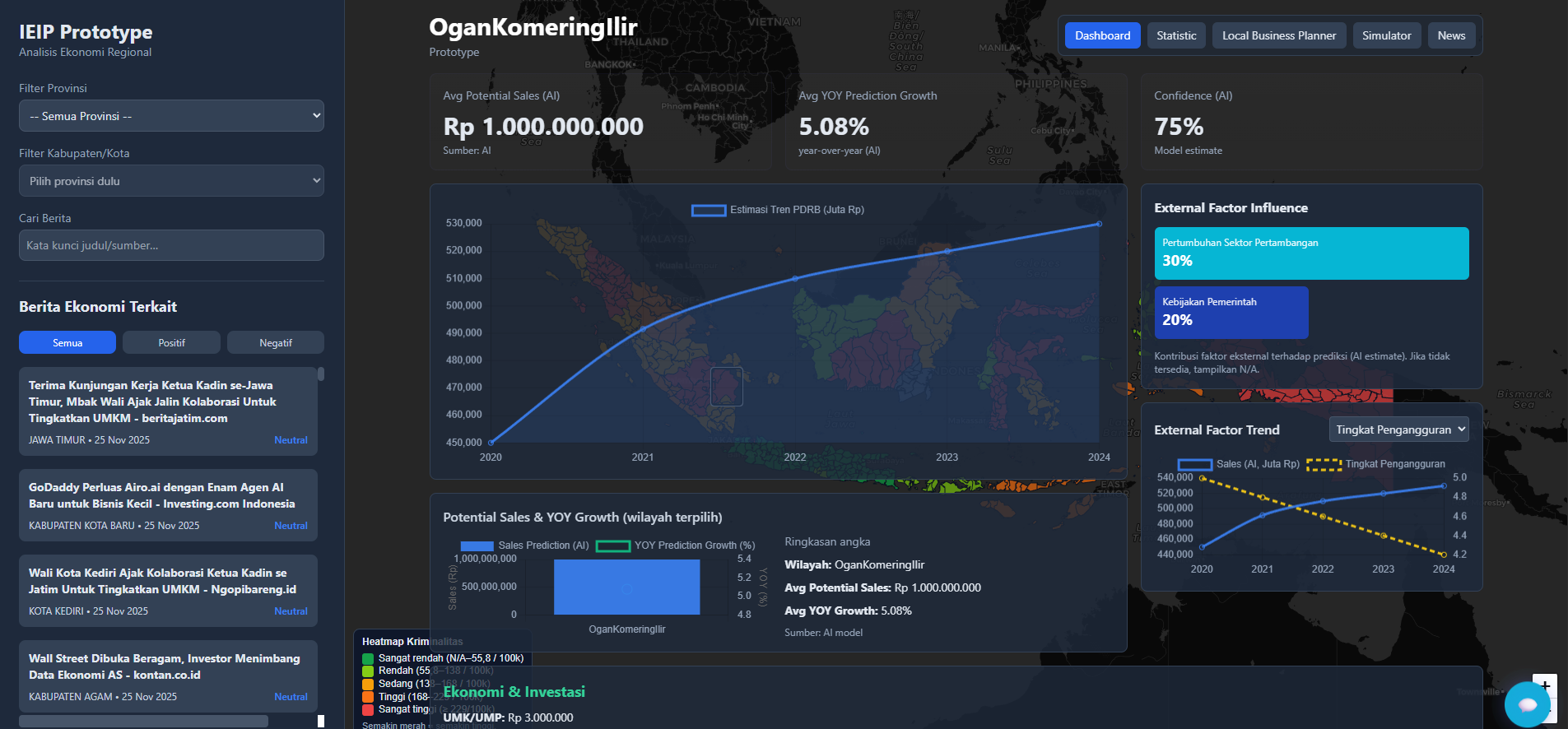
Task: Click the green Sangat rendah heatmap swatch
Action: 368,658
